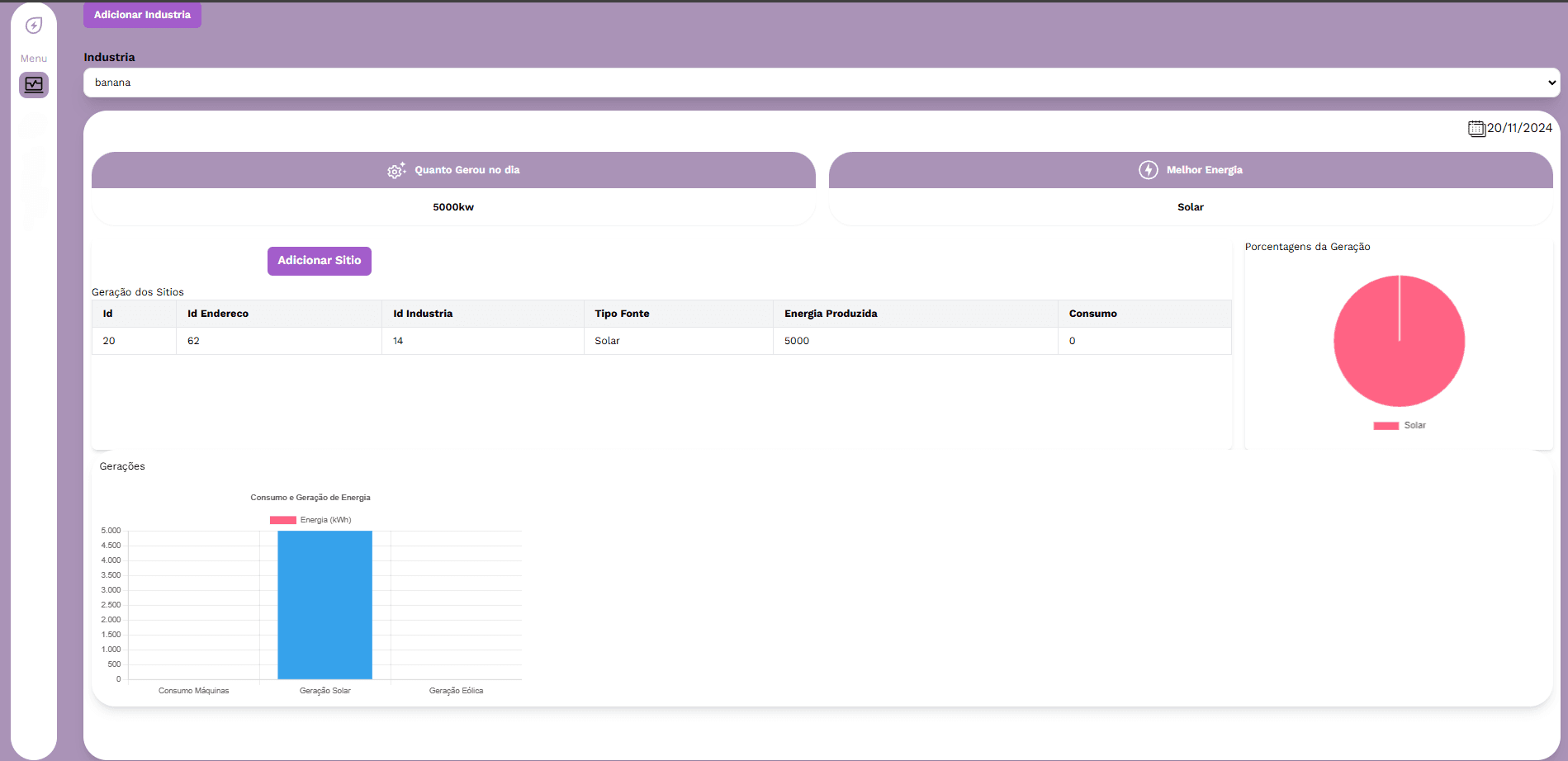Select the date 20/11/2024 field

[1519, 128]
